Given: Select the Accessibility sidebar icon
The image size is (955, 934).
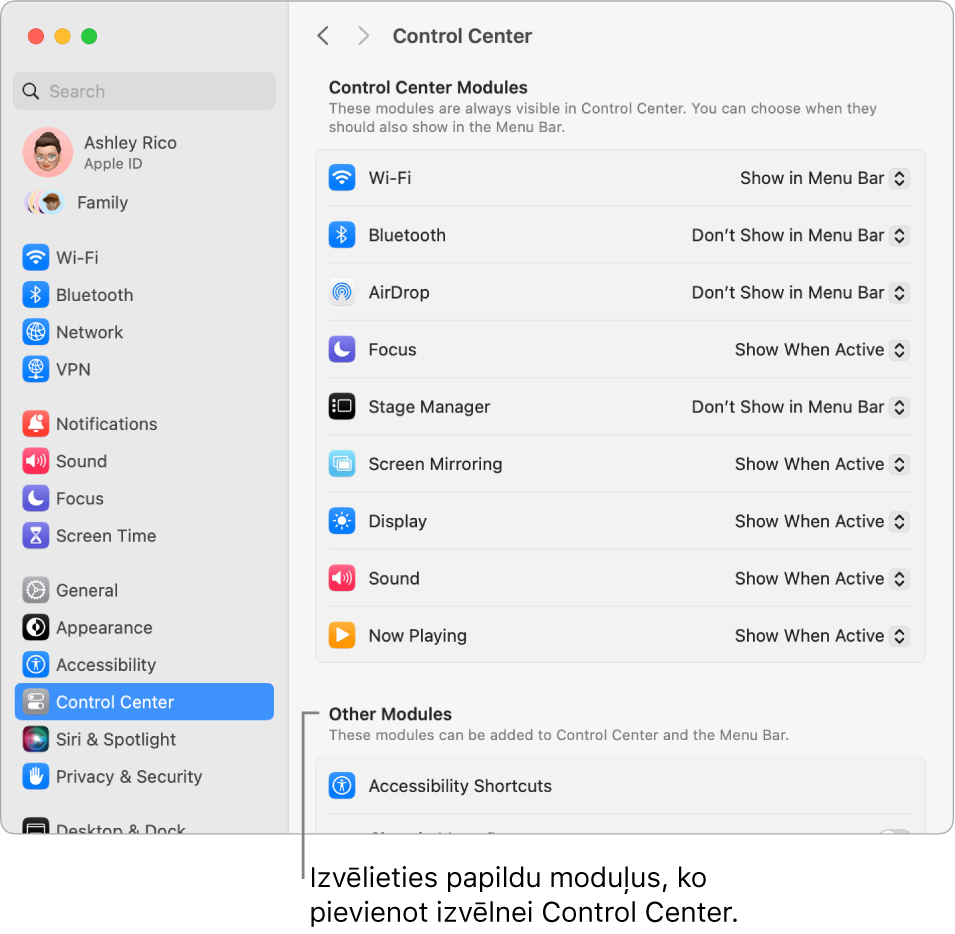Looking at the screenshot, I should [x=35, y=664].
